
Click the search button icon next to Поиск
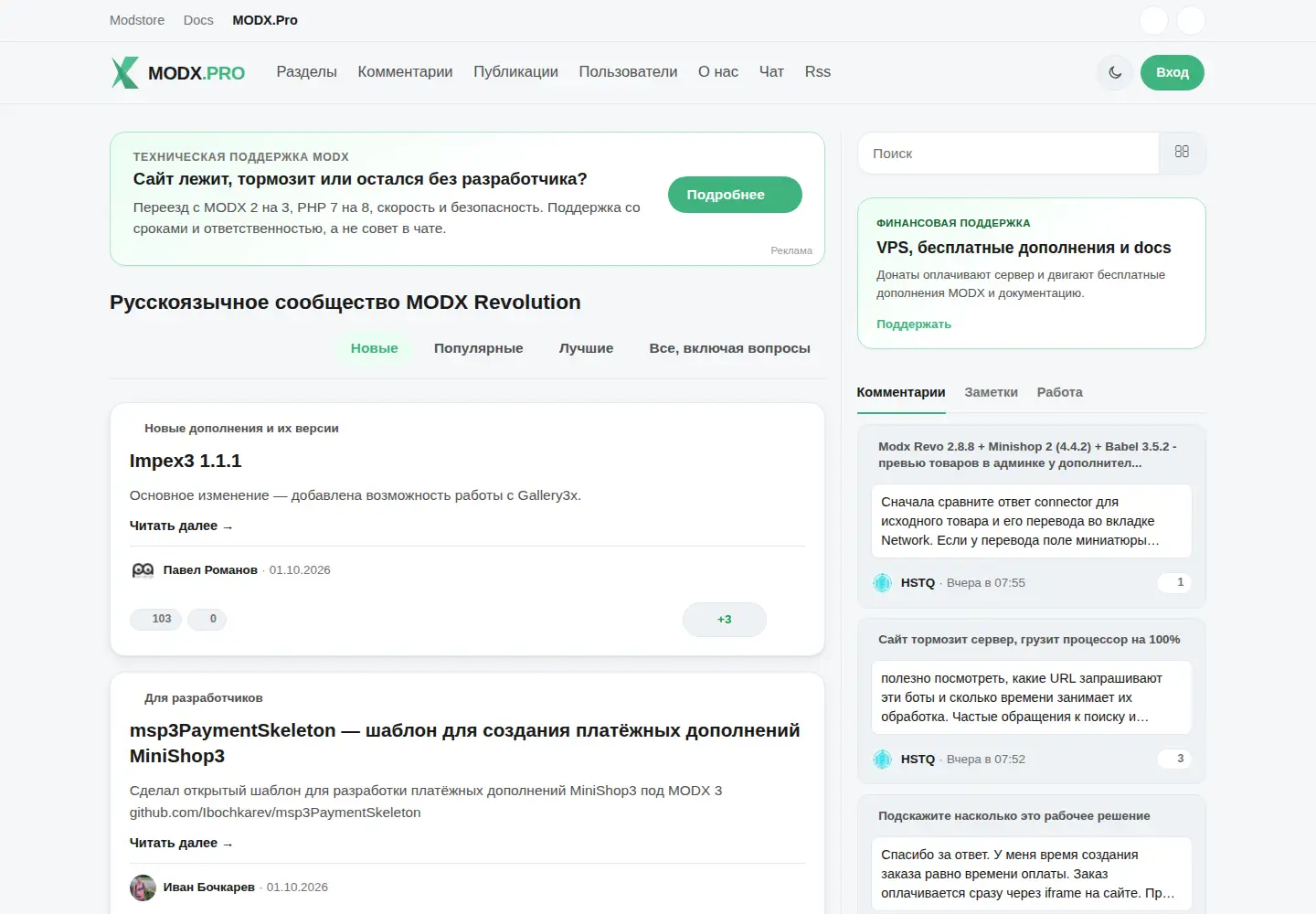coord(1182,153)
